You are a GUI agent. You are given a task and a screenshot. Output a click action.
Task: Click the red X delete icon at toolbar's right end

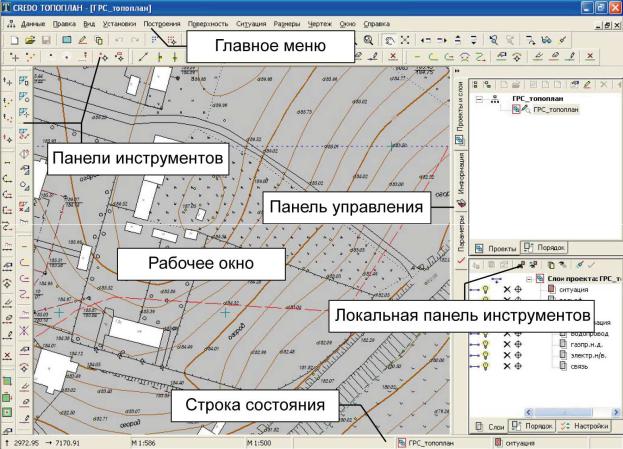[590, 56]
